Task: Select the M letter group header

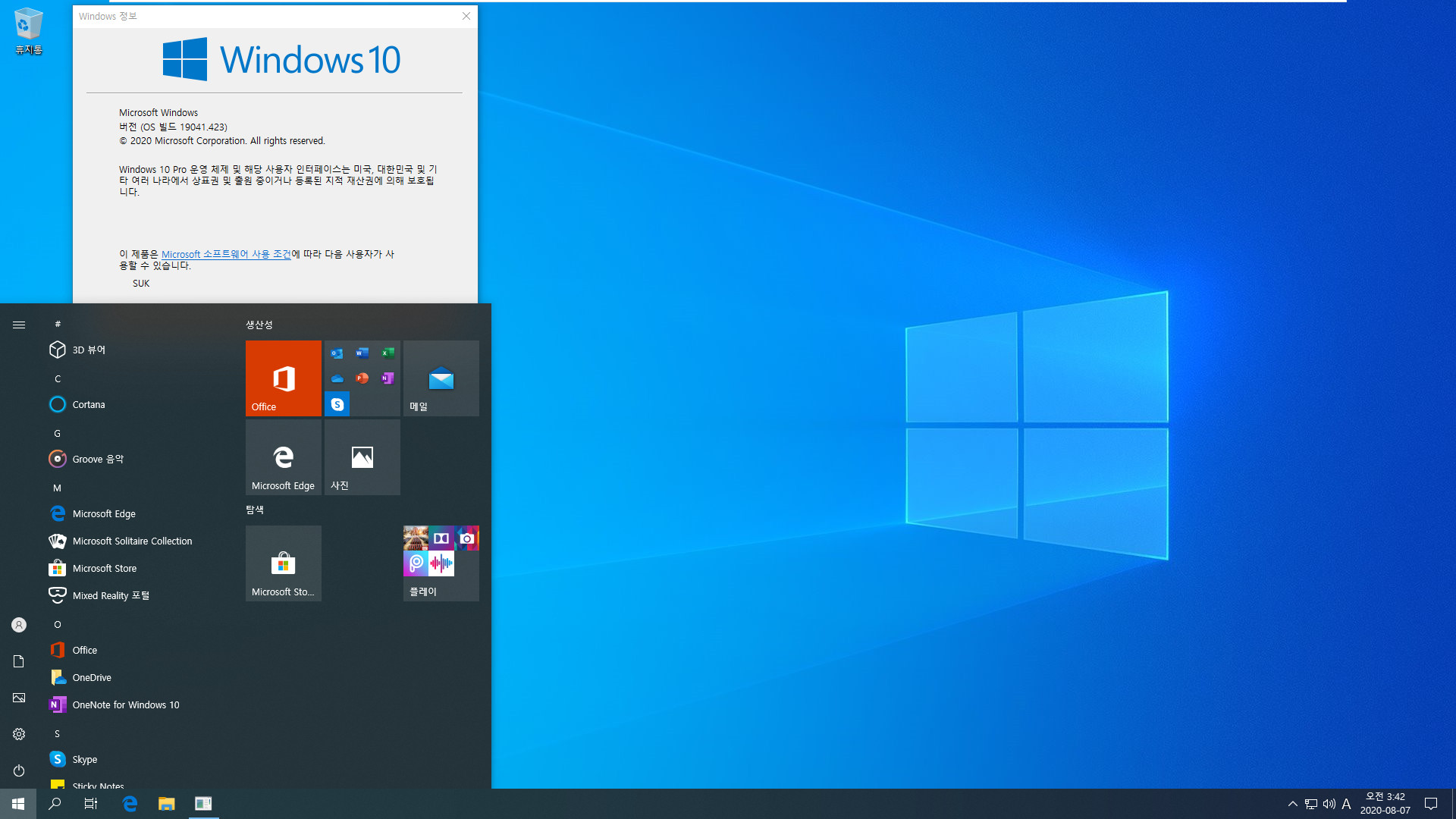Action: click(58, 488)
